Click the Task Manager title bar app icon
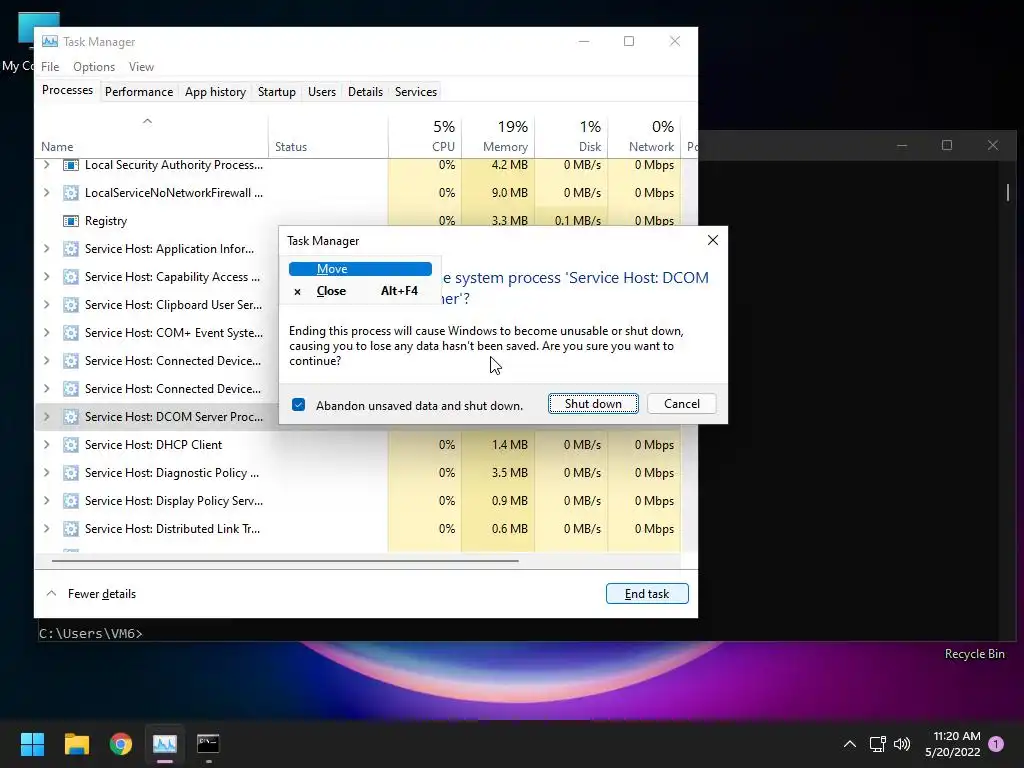1024x768 pixels. [50, 42]
